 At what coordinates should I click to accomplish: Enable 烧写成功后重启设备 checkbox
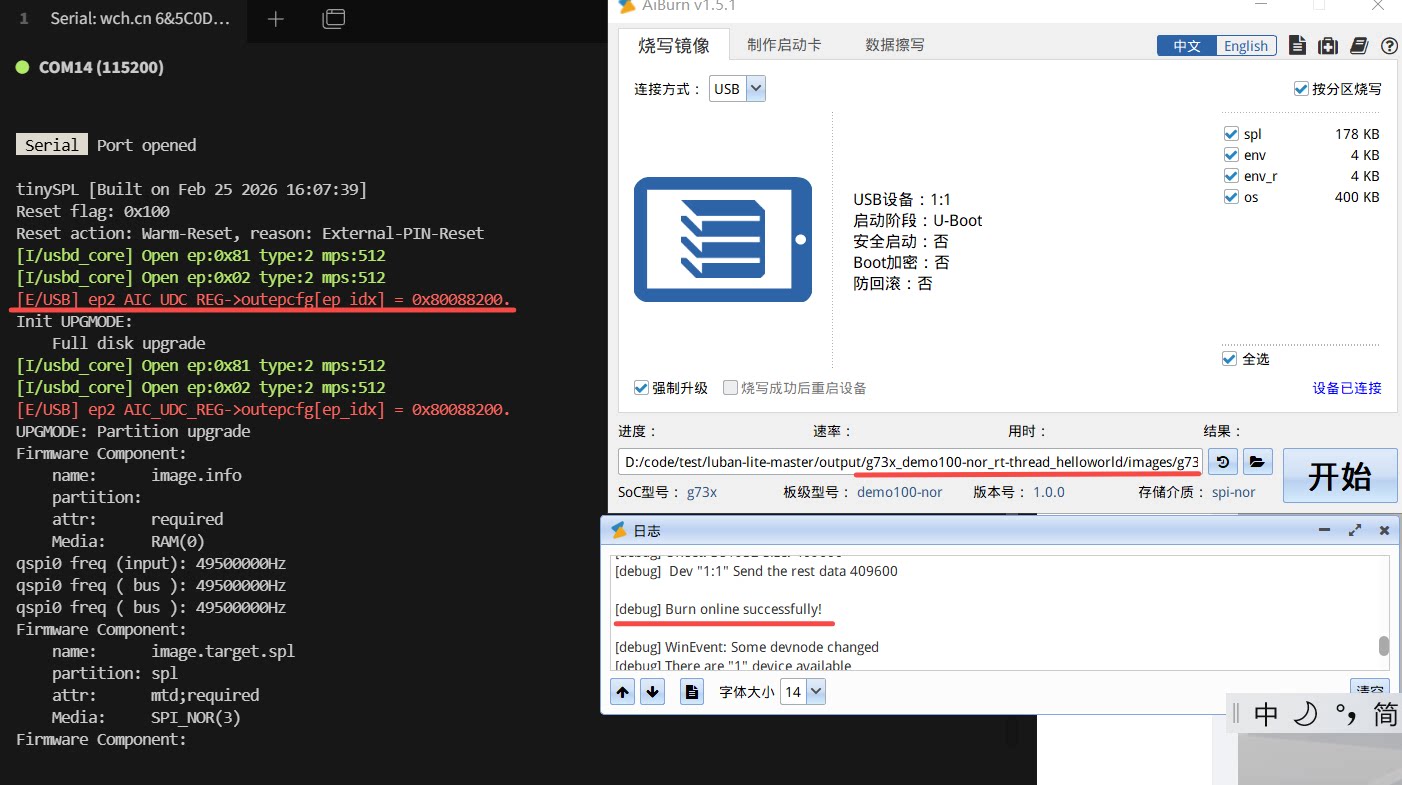tap(730, 388)
